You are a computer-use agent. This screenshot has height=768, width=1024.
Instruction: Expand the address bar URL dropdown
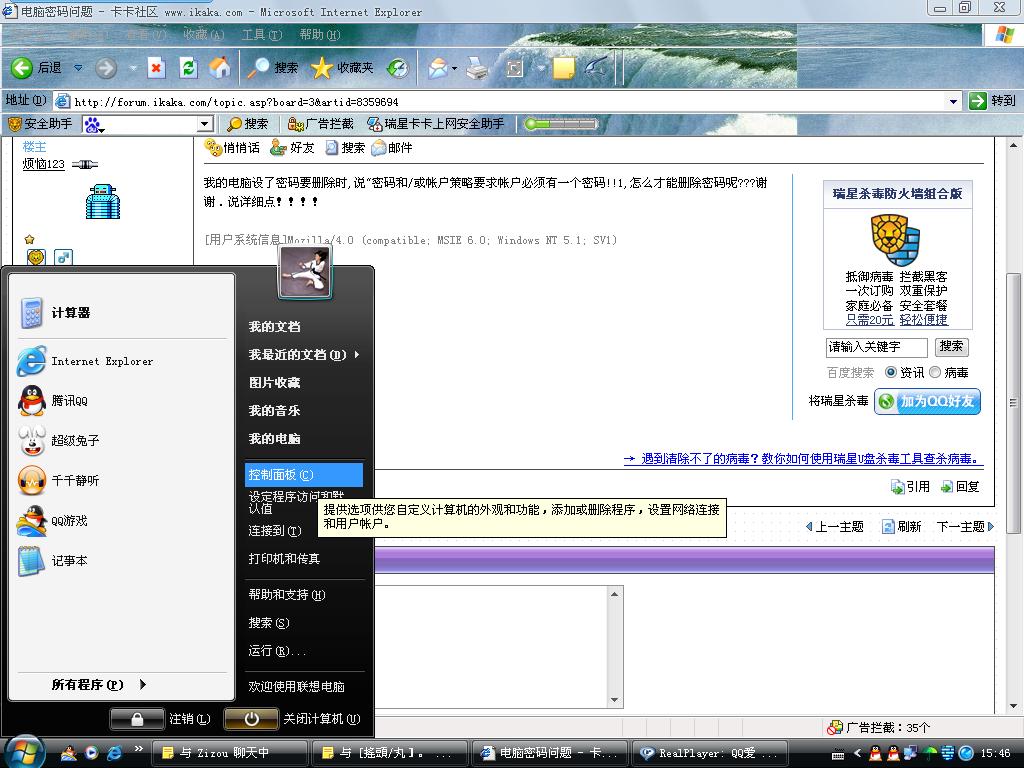(953, 101)
